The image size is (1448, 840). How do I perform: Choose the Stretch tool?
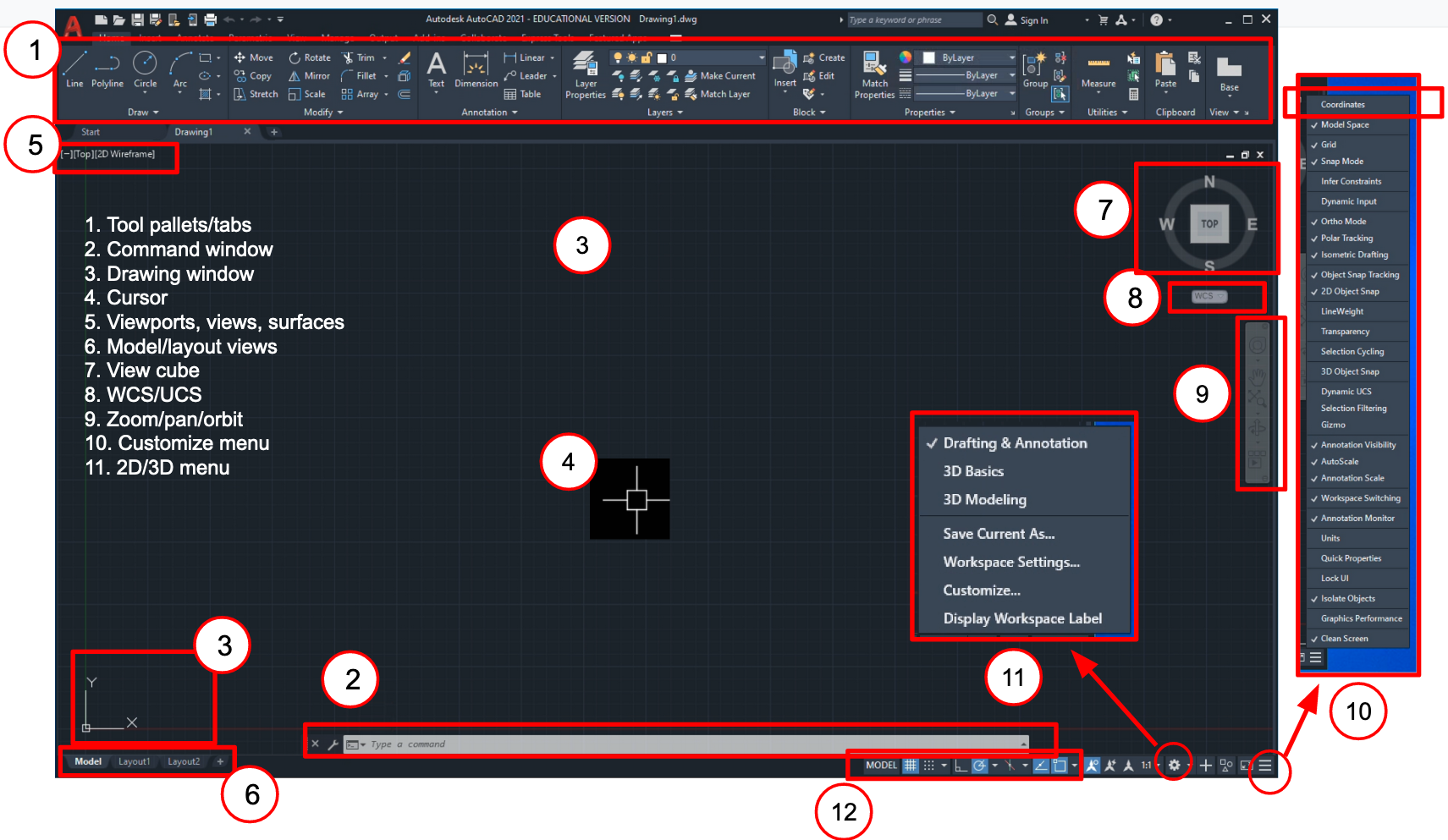pos(256,94)
